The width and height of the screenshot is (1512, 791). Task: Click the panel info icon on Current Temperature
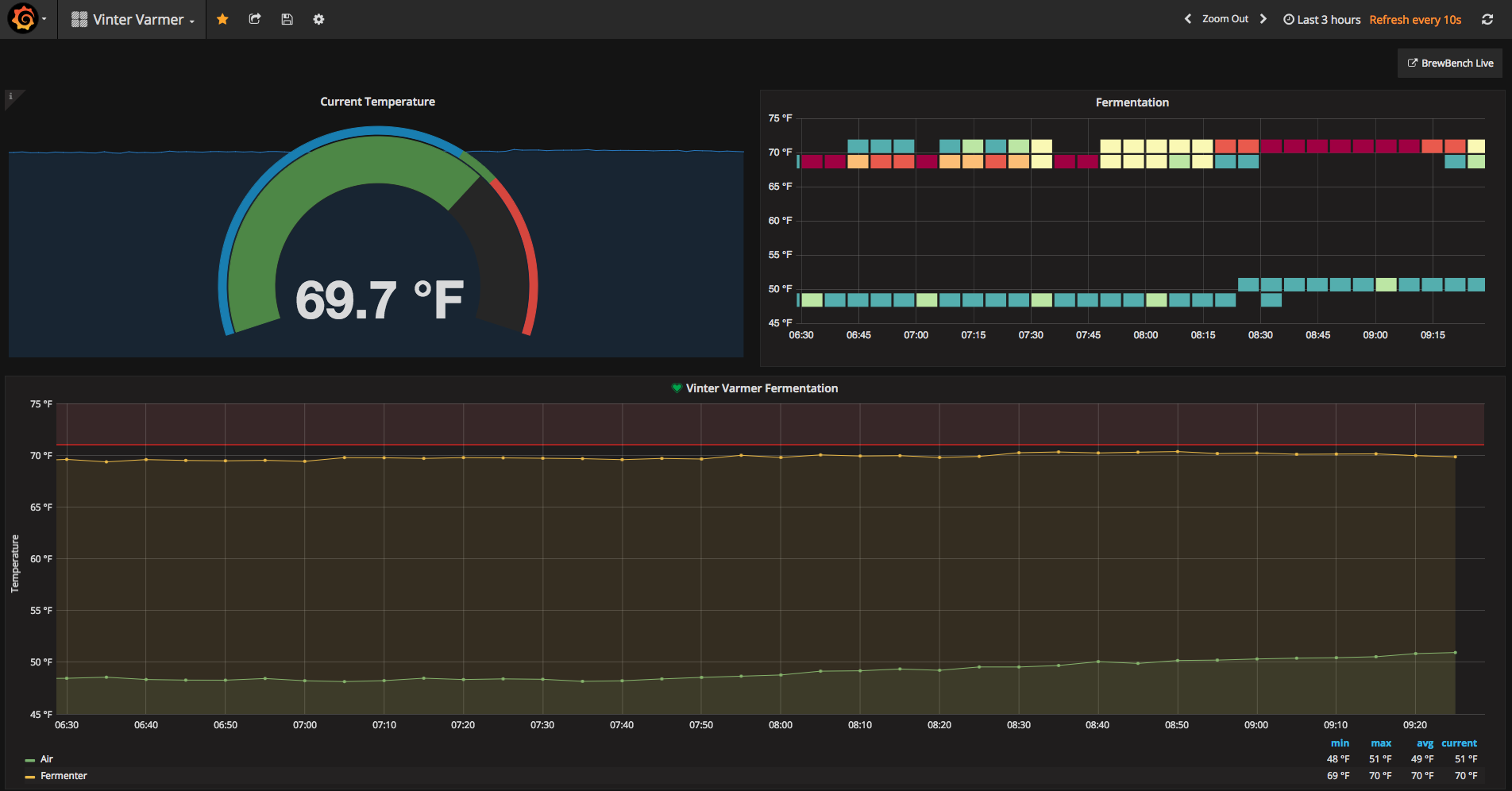pyautogui.click(x=10, y=96)
